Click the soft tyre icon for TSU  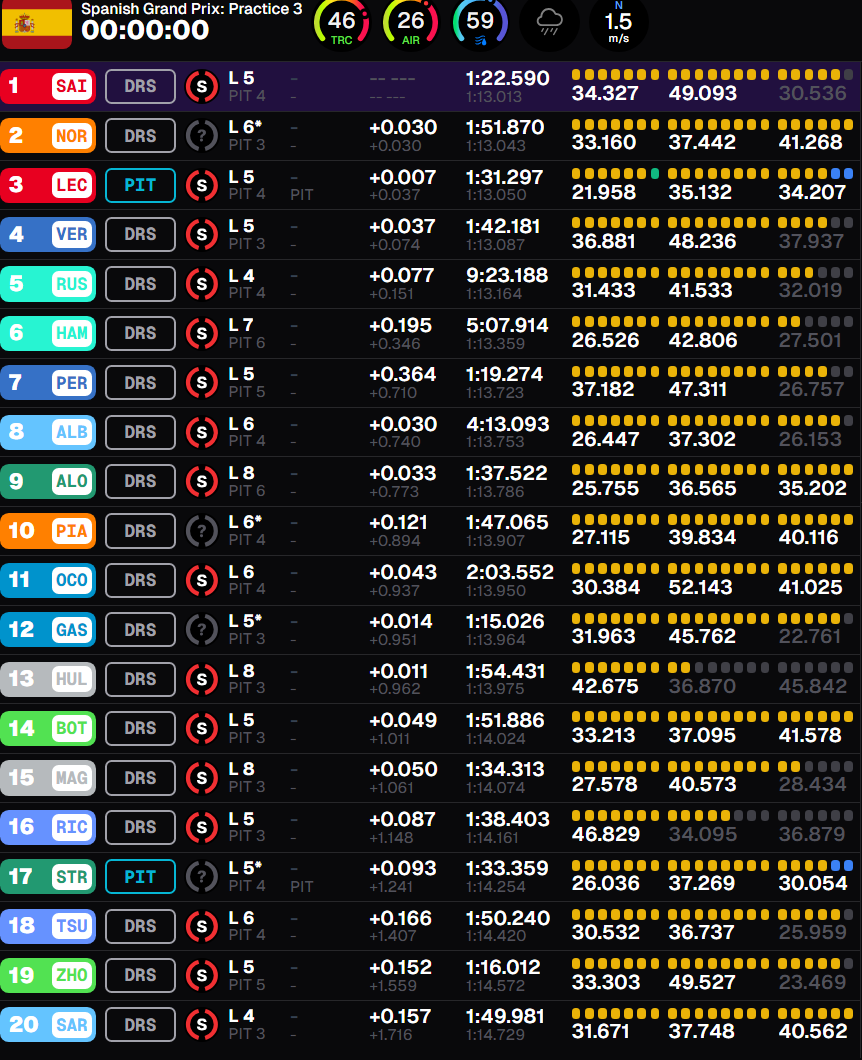coord(201,926)
